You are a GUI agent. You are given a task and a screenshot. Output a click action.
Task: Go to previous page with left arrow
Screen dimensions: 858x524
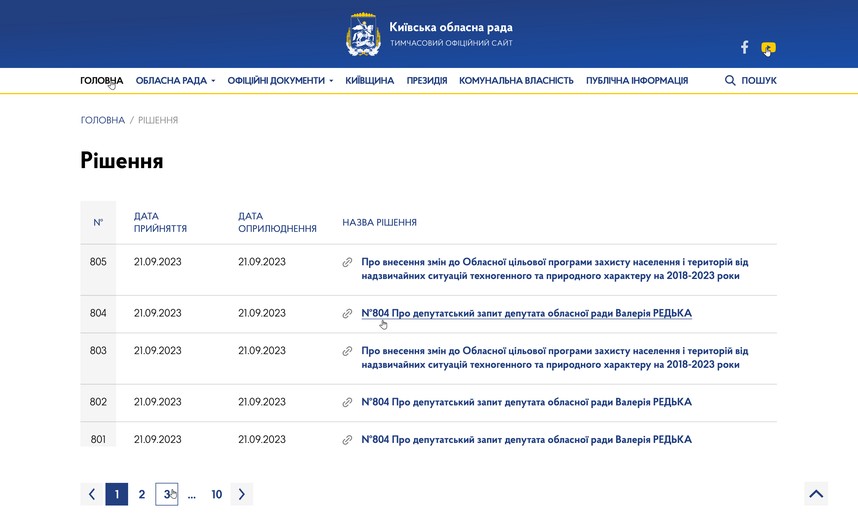91,494
